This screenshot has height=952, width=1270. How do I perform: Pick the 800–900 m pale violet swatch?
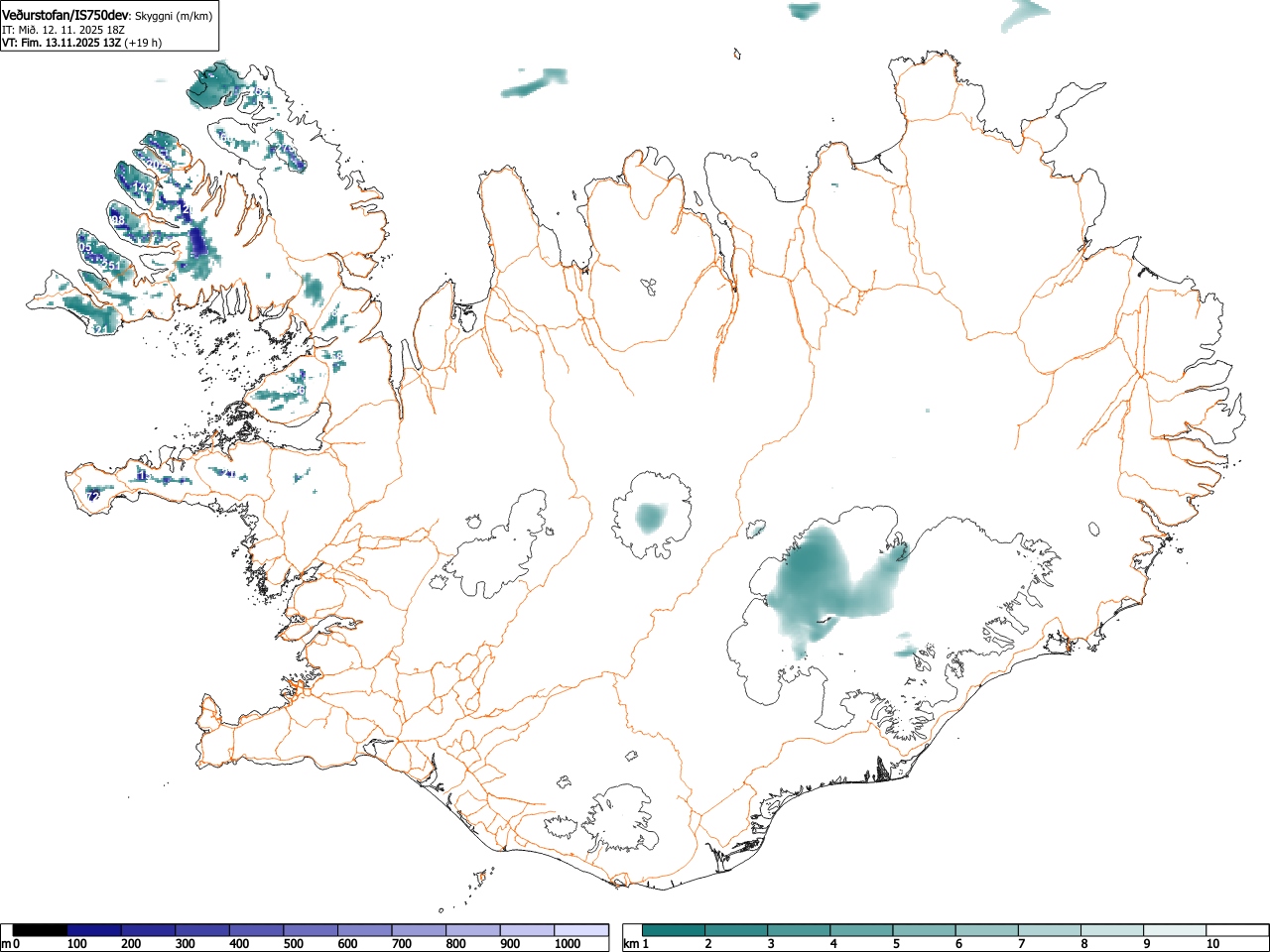click(473, 930)
